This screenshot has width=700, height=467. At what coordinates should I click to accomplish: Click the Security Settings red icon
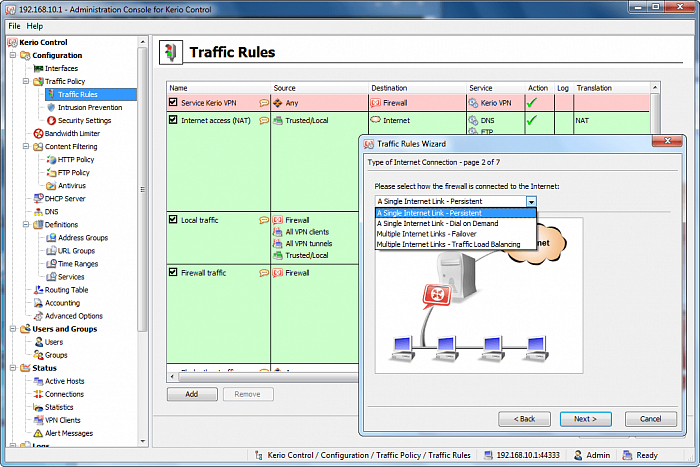pos(51,121)
